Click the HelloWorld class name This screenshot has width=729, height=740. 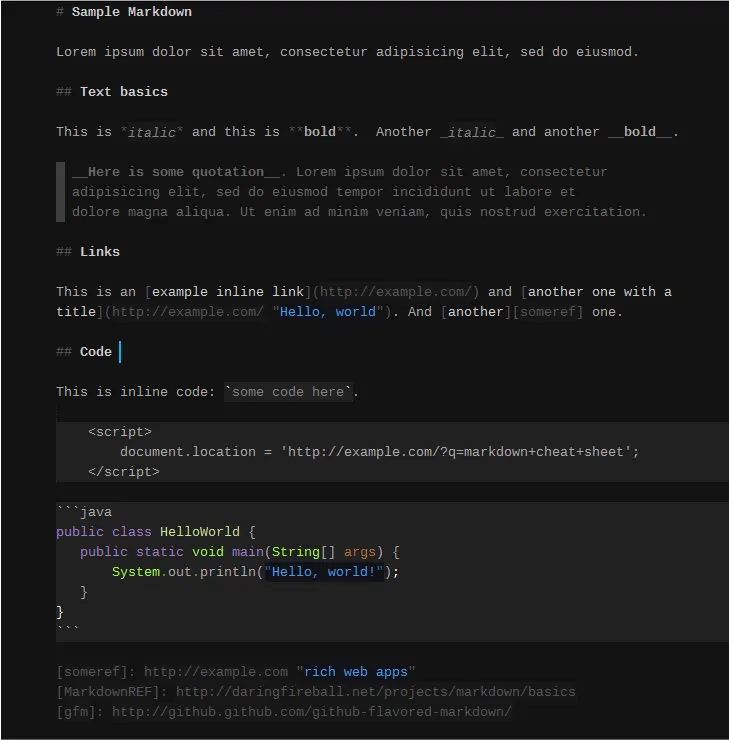coord(200,532)
